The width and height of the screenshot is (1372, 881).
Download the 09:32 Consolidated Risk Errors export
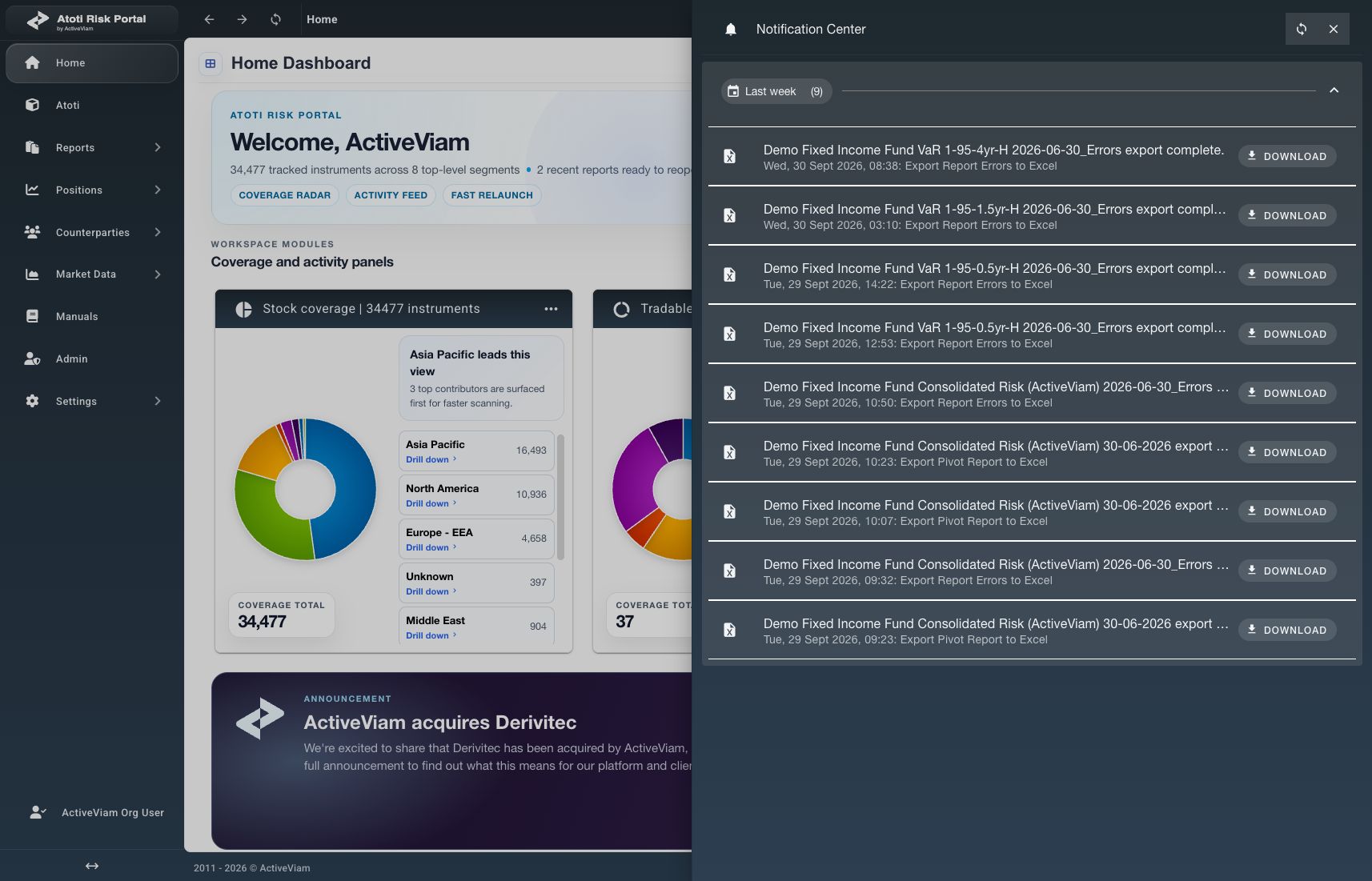point(1287,571)
